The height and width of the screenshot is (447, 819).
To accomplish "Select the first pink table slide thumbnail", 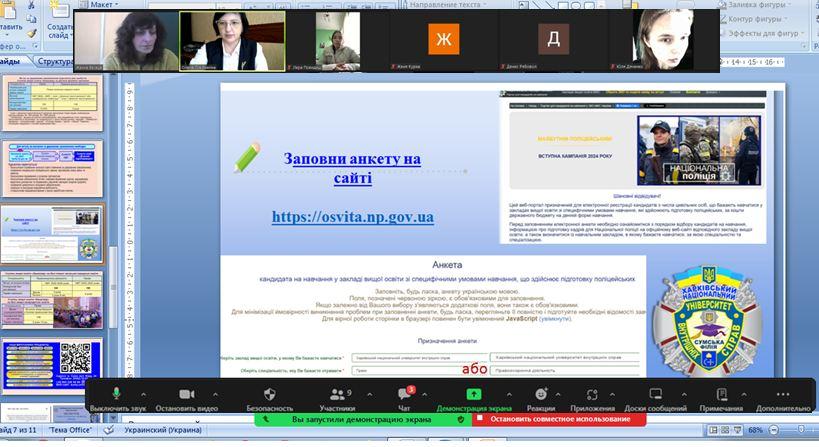I will pos(52,102).
